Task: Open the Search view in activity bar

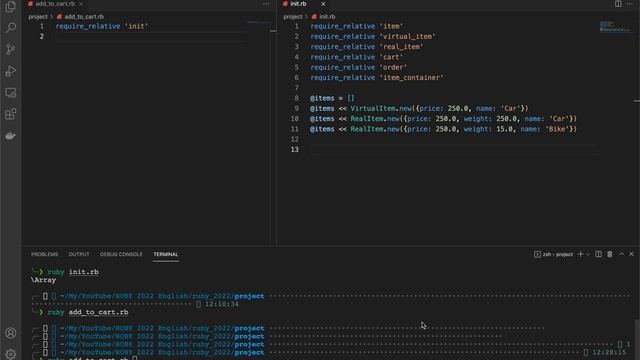Action: tap(11, 27)
